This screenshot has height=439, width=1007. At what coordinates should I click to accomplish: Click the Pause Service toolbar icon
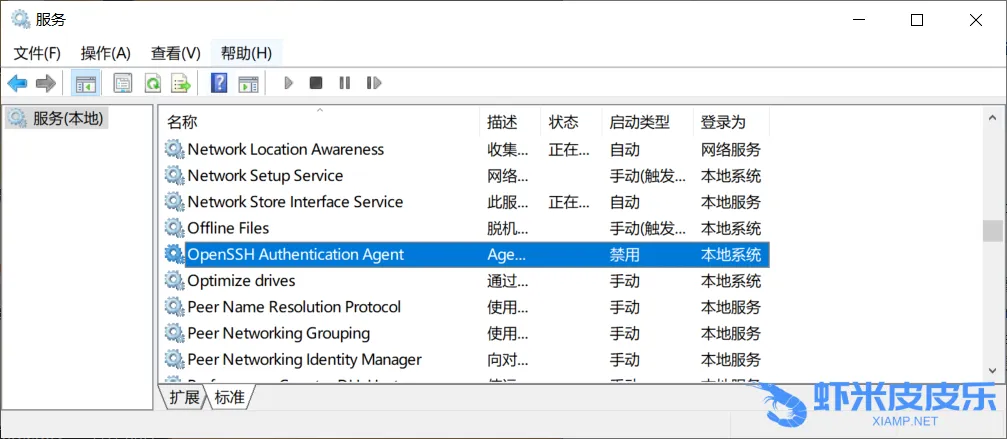click(345, 83)
